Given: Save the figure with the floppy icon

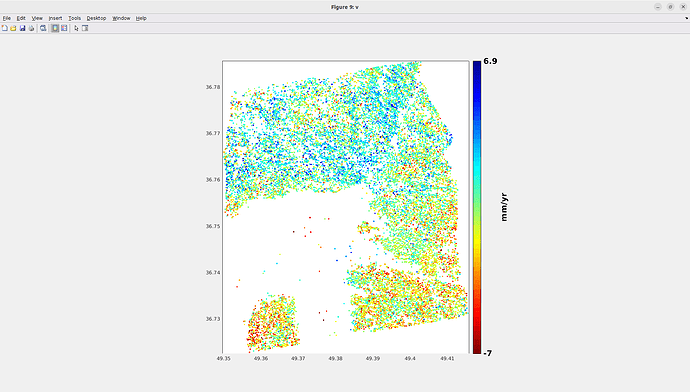Looking at the screenshot, I should pos(22,28).
